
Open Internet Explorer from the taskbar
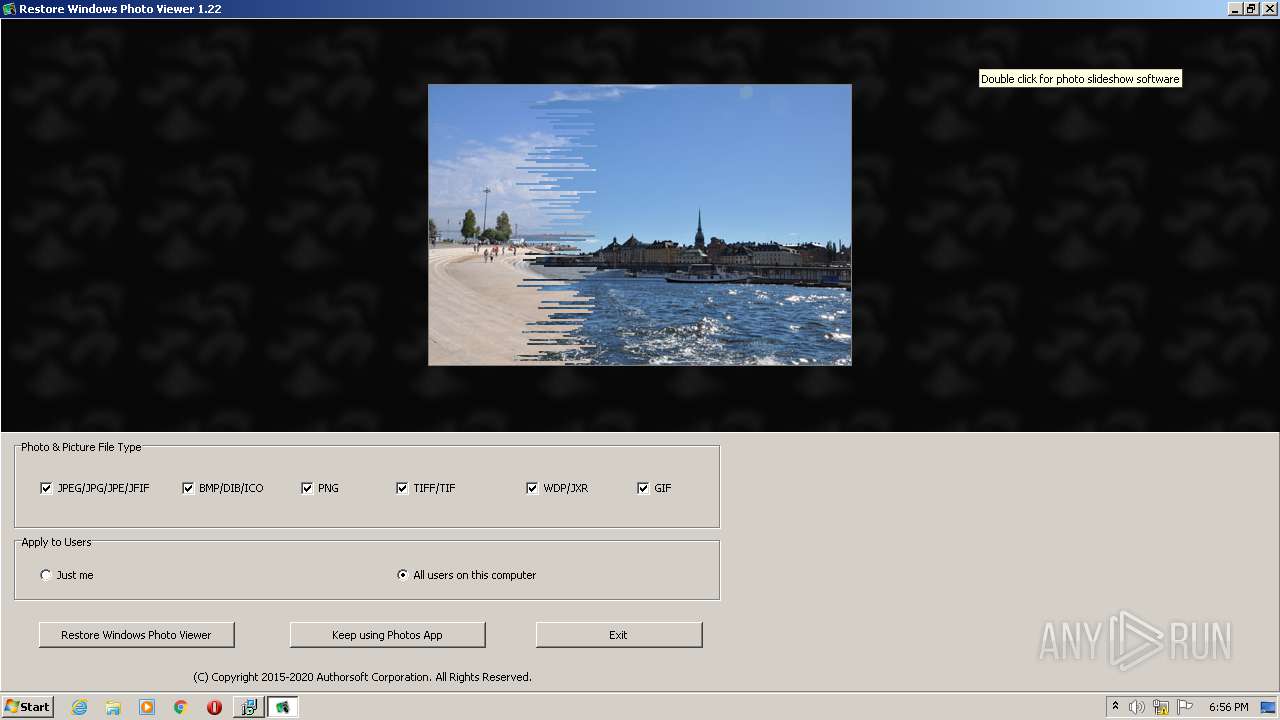(80, 707)
